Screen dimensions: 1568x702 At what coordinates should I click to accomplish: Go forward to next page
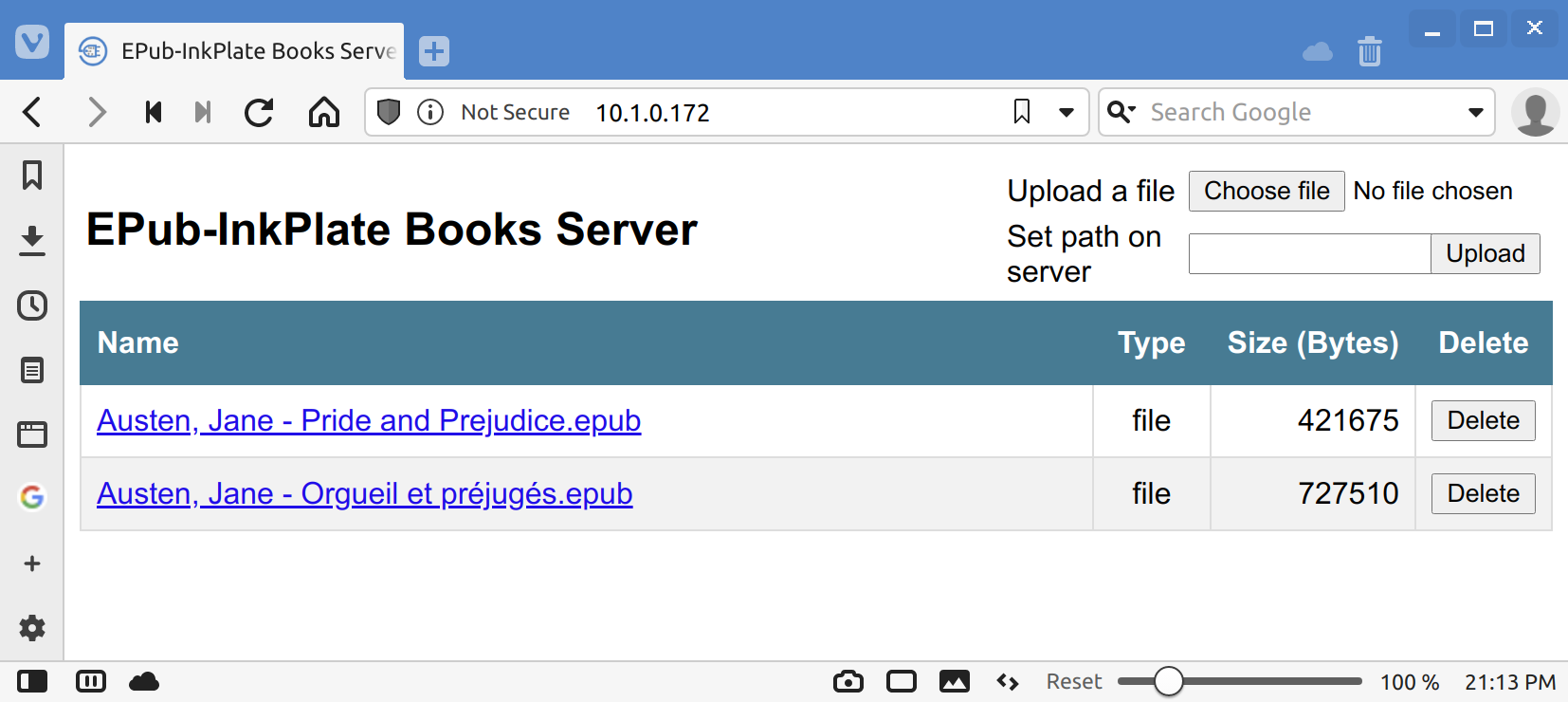[96, 112]
